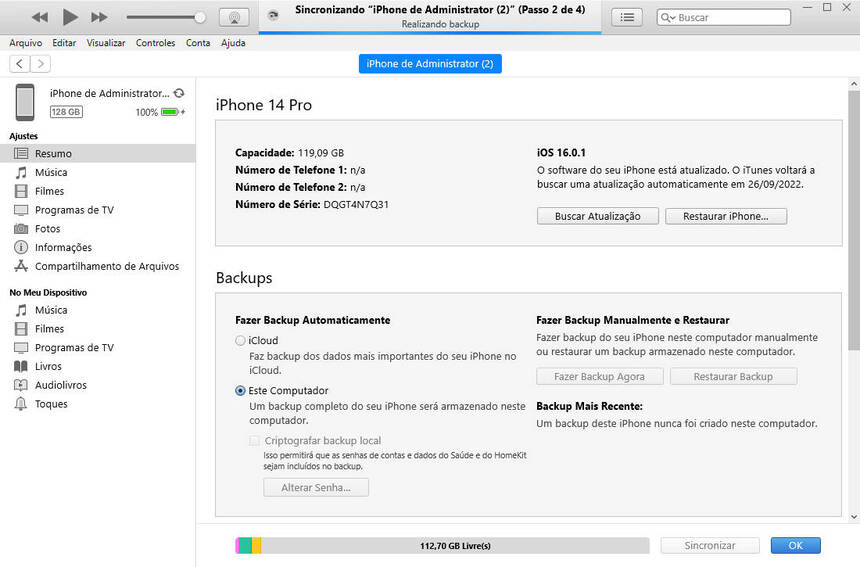
Task: Click Fazer Backup Agora button
Action: (x=599, y=377)
